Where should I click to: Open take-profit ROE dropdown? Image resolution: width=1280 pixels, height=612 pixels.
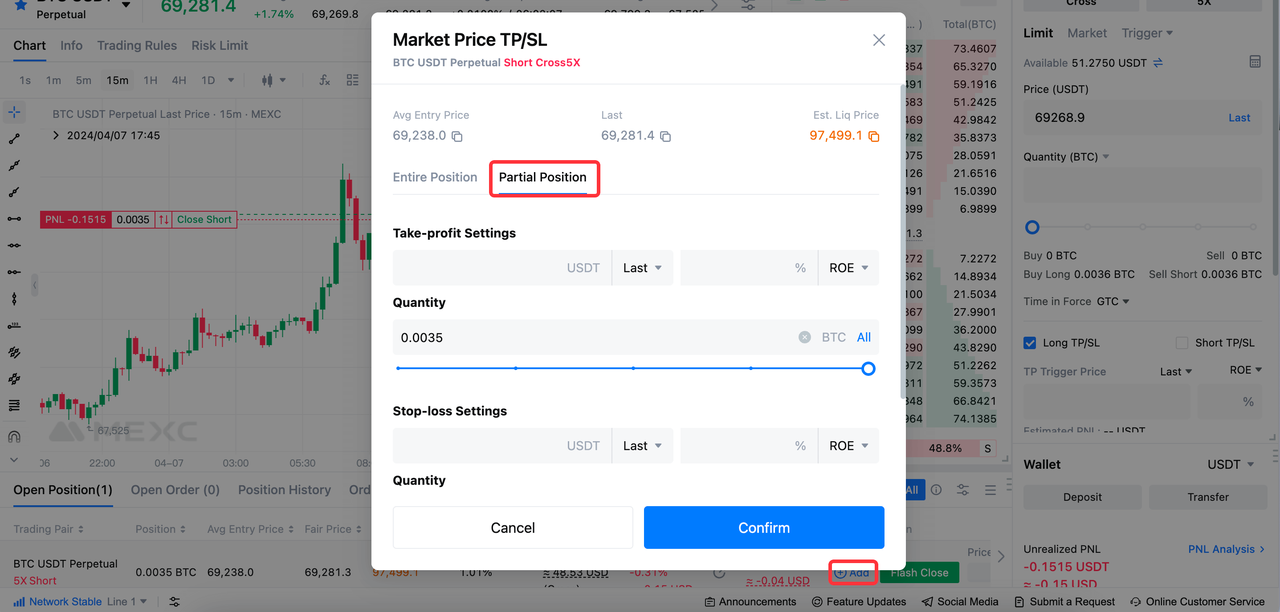848,268
